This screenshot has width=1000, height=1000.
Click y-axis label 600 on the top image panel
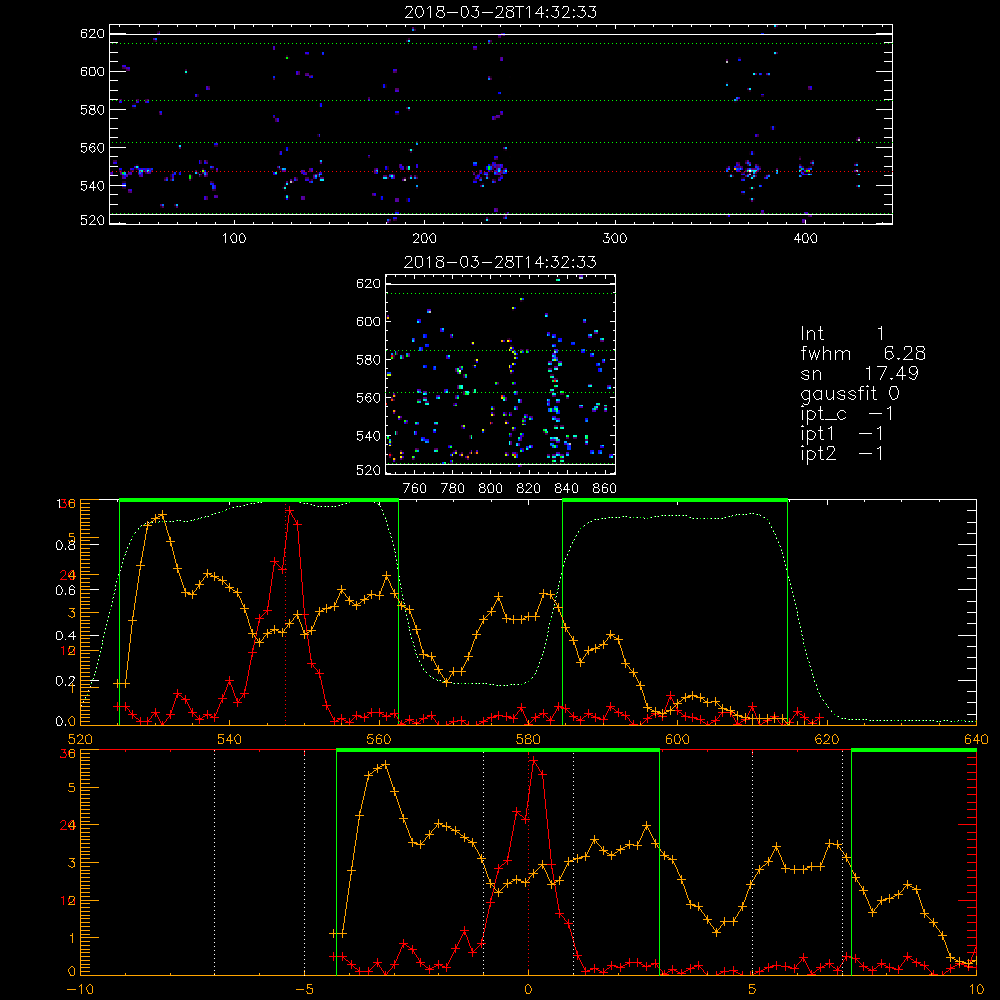pyautogui.click(x=92, y=71)
